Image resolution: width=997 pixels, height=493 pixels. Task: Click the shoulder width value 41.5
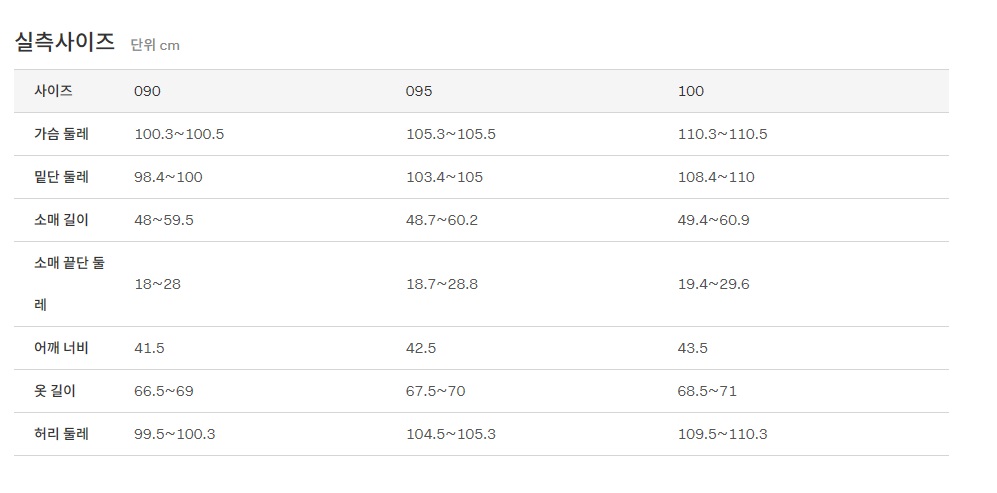coord(150,348)
